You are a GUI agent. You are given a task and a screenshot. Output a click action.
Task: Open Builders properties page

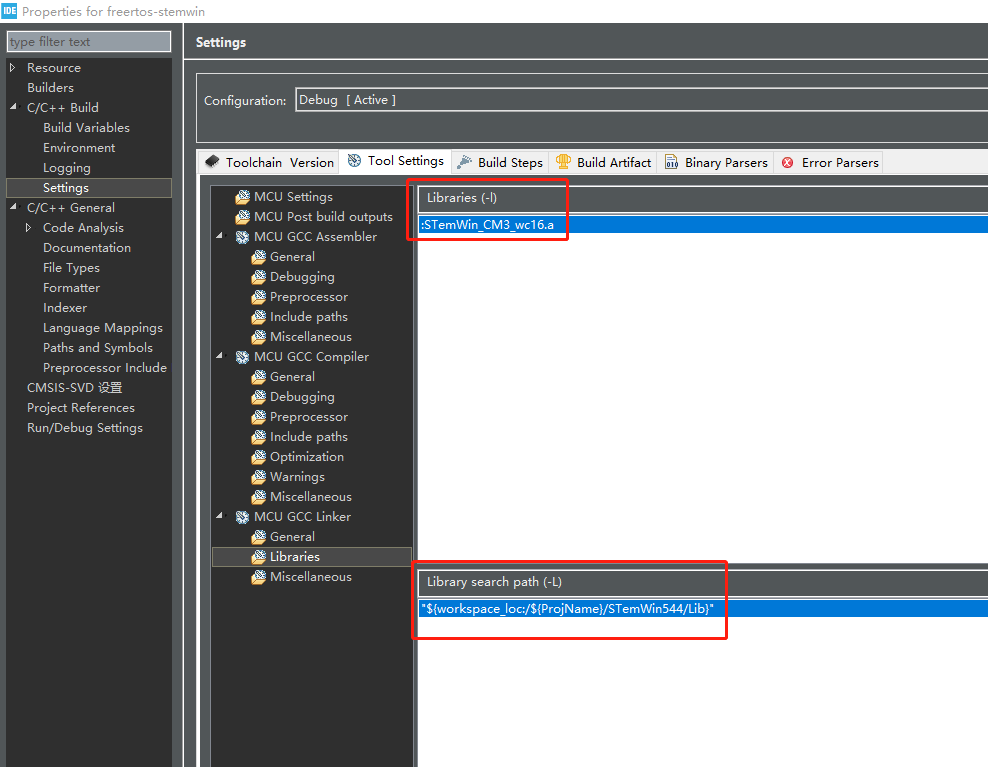click(x=50, y=88)
